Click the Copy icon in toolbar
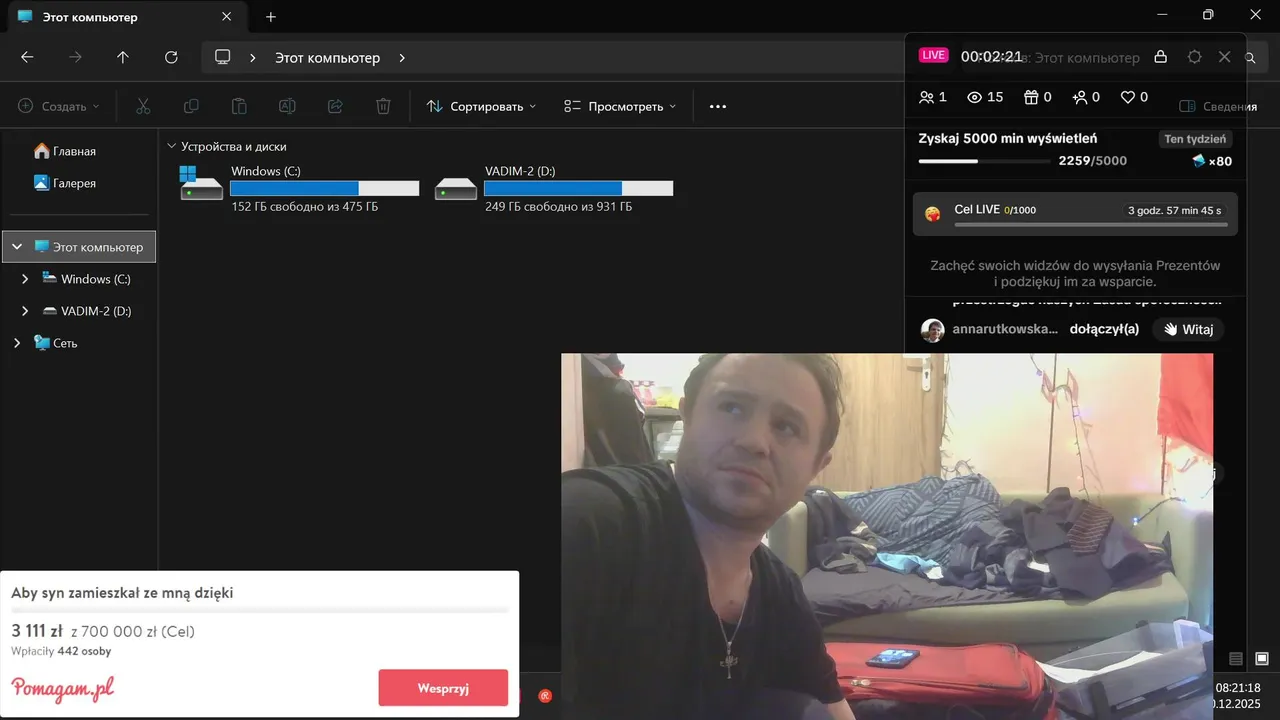Screen dimensions: 1280x720 click(x=191, y=106)
